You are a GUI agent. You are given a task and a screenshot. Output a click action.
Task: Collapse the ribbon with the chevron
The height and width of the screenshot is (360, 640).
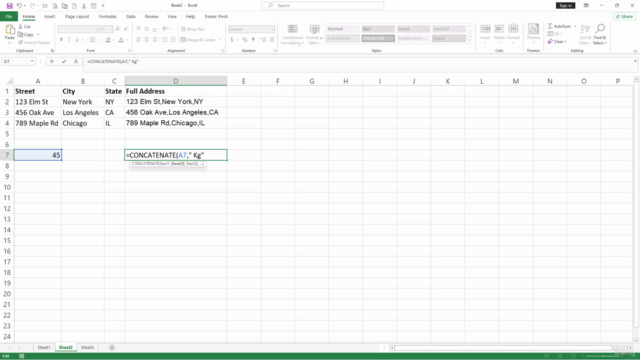635,51
